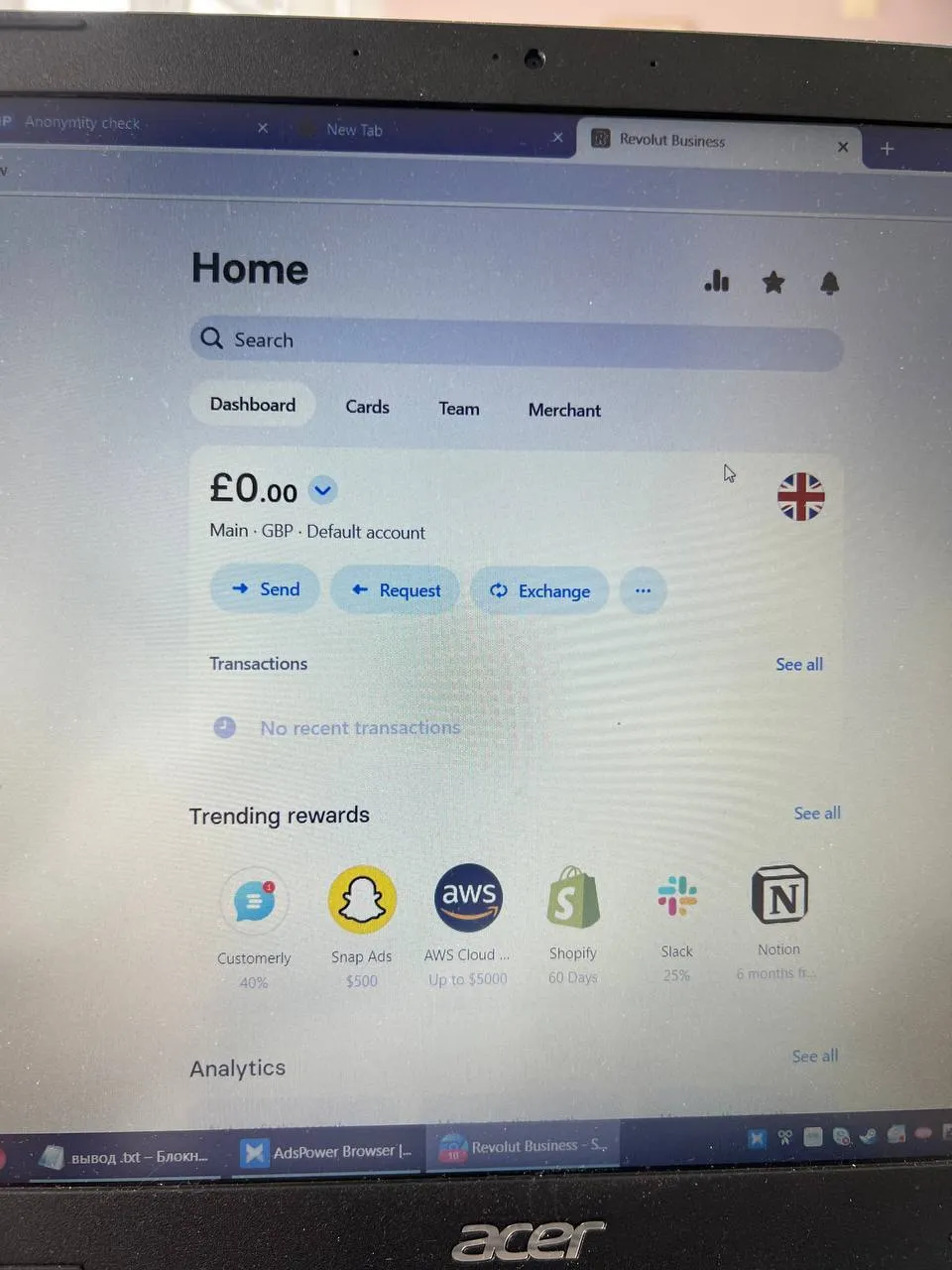Open AdsPower Browser in the taskbar
952x1270 pixels.
(328, 1152)
